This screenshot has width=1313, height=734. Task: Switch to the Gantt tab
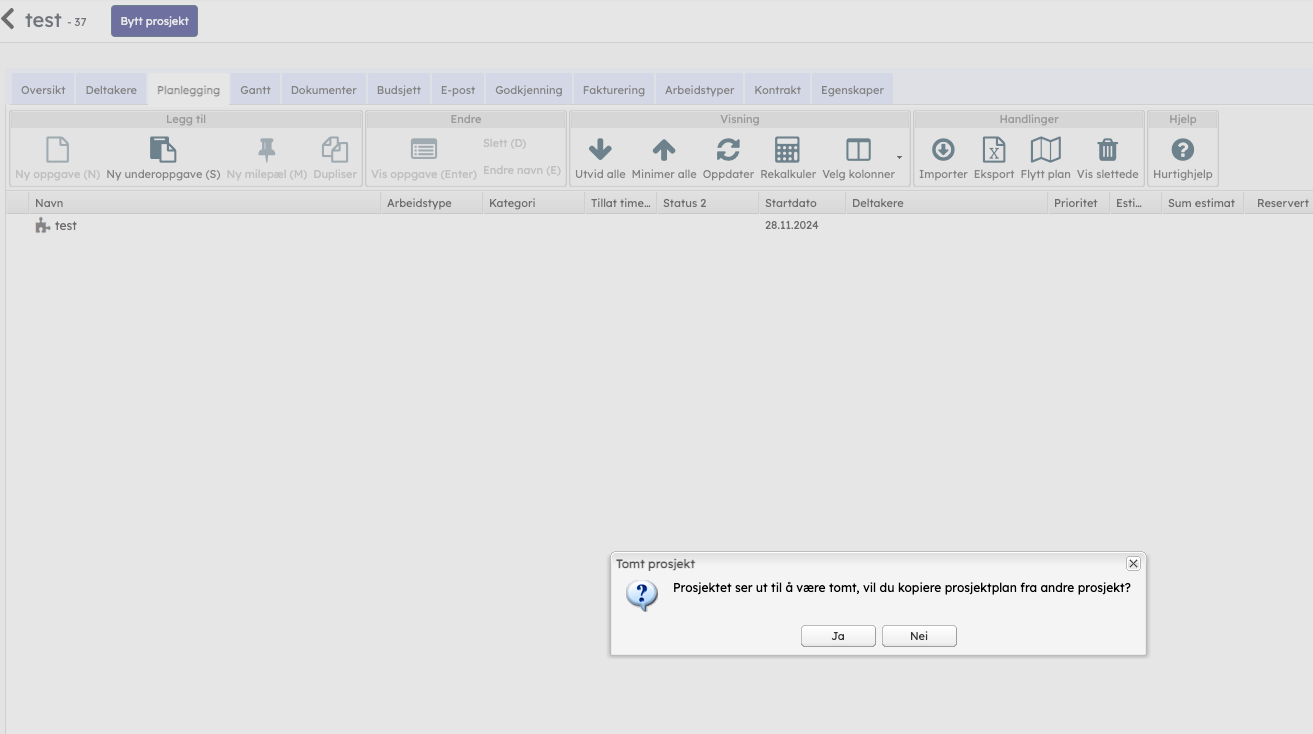click(255, 90)
